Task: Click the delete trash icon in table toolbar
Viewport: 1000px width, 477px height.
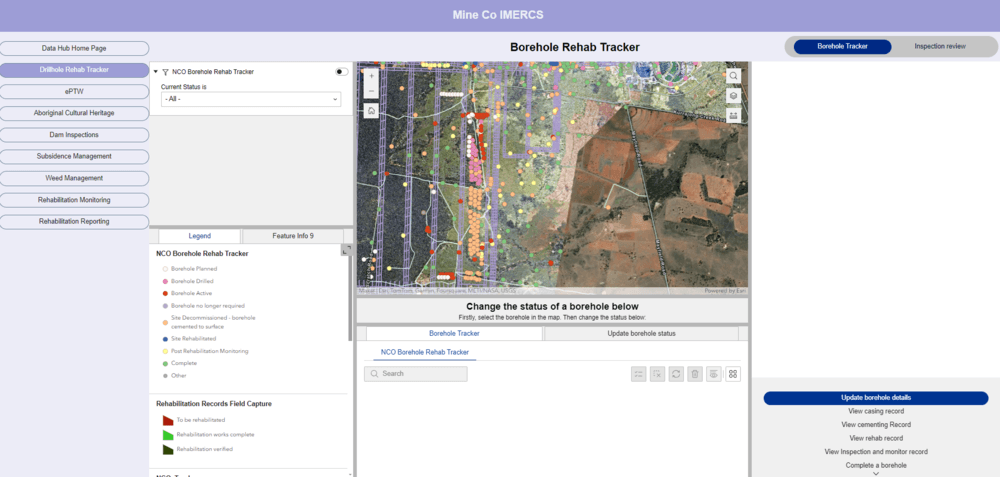Action: pyautogui.click(x=695, y=374)
